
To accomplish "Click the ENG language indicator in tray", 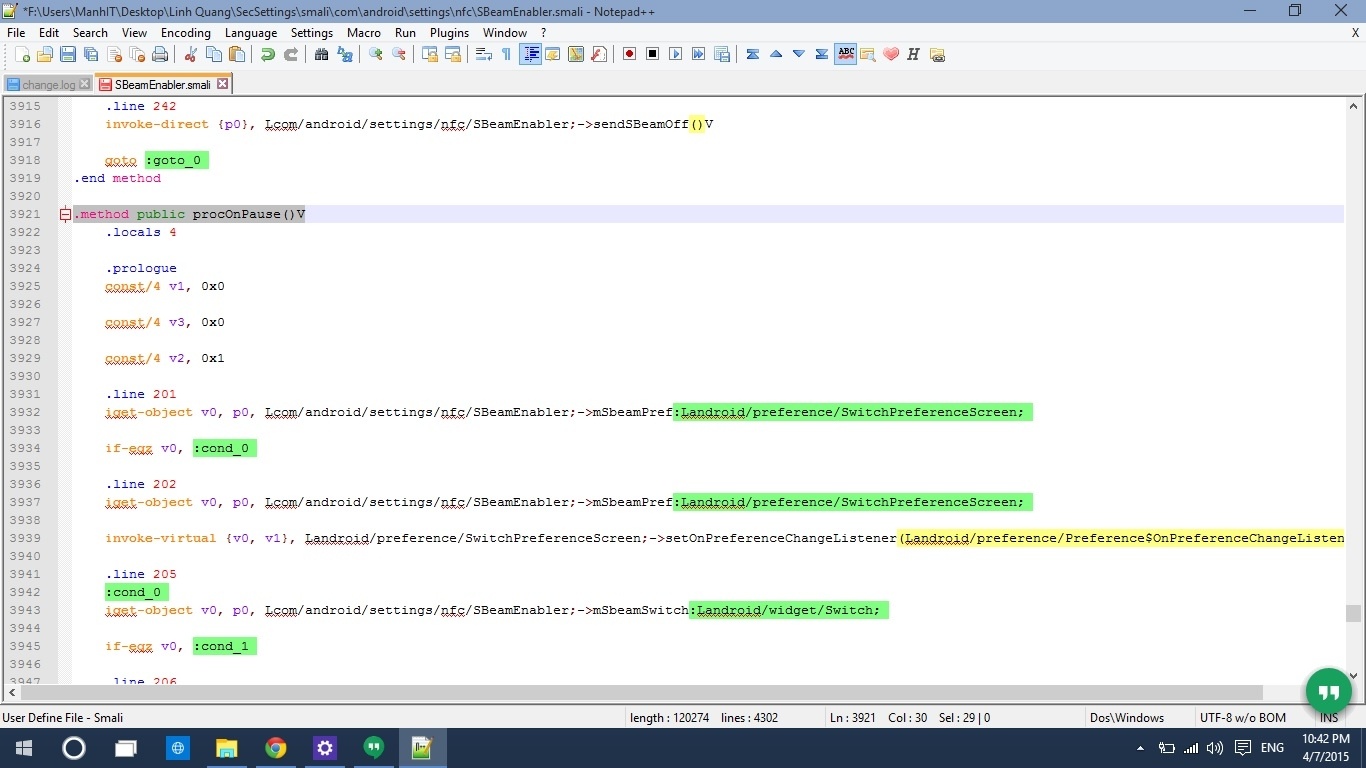I will coord(1272,747).
